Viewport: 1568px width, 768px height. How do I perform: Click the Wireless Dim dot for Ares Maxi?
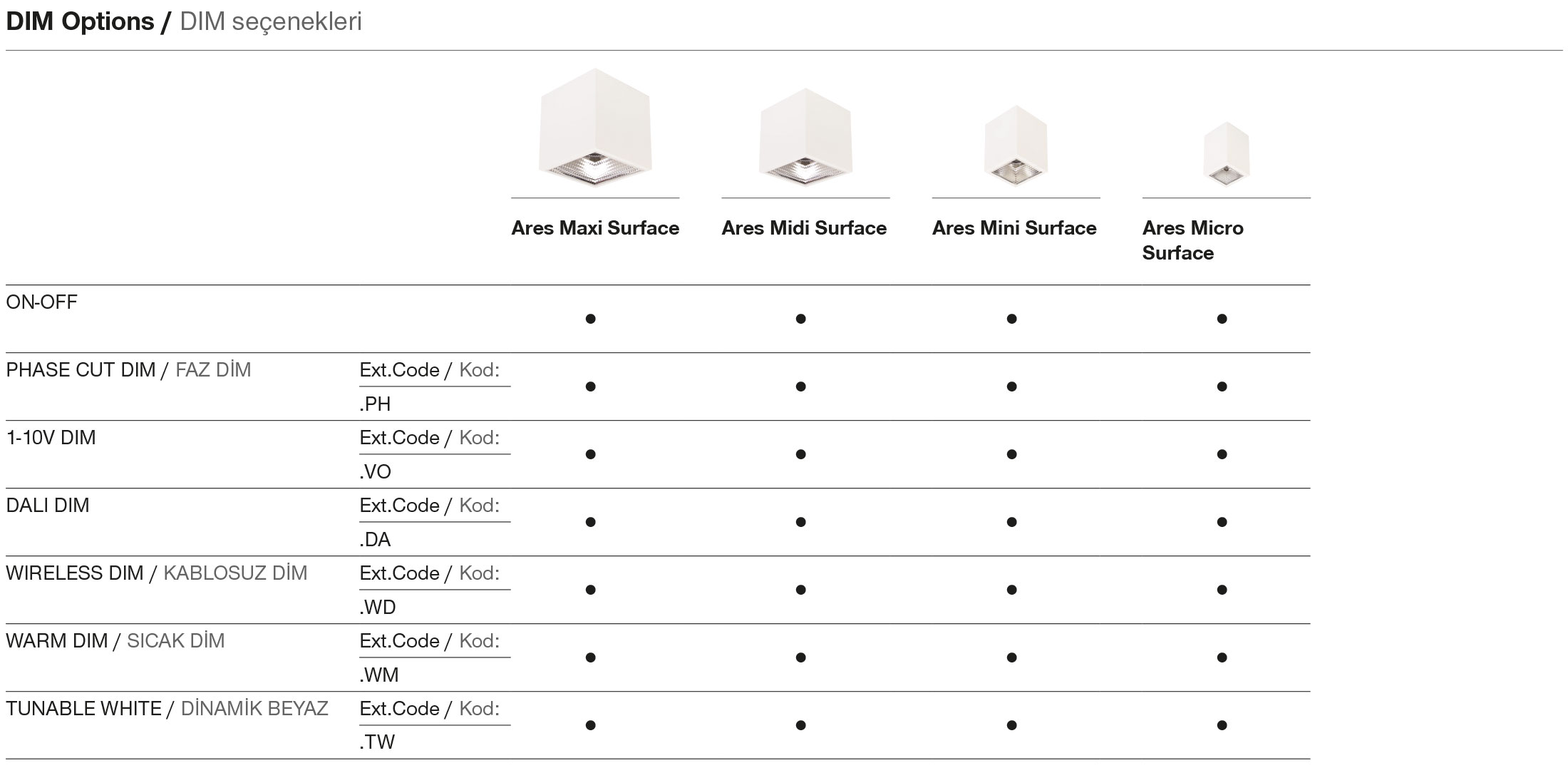point(590,590)
